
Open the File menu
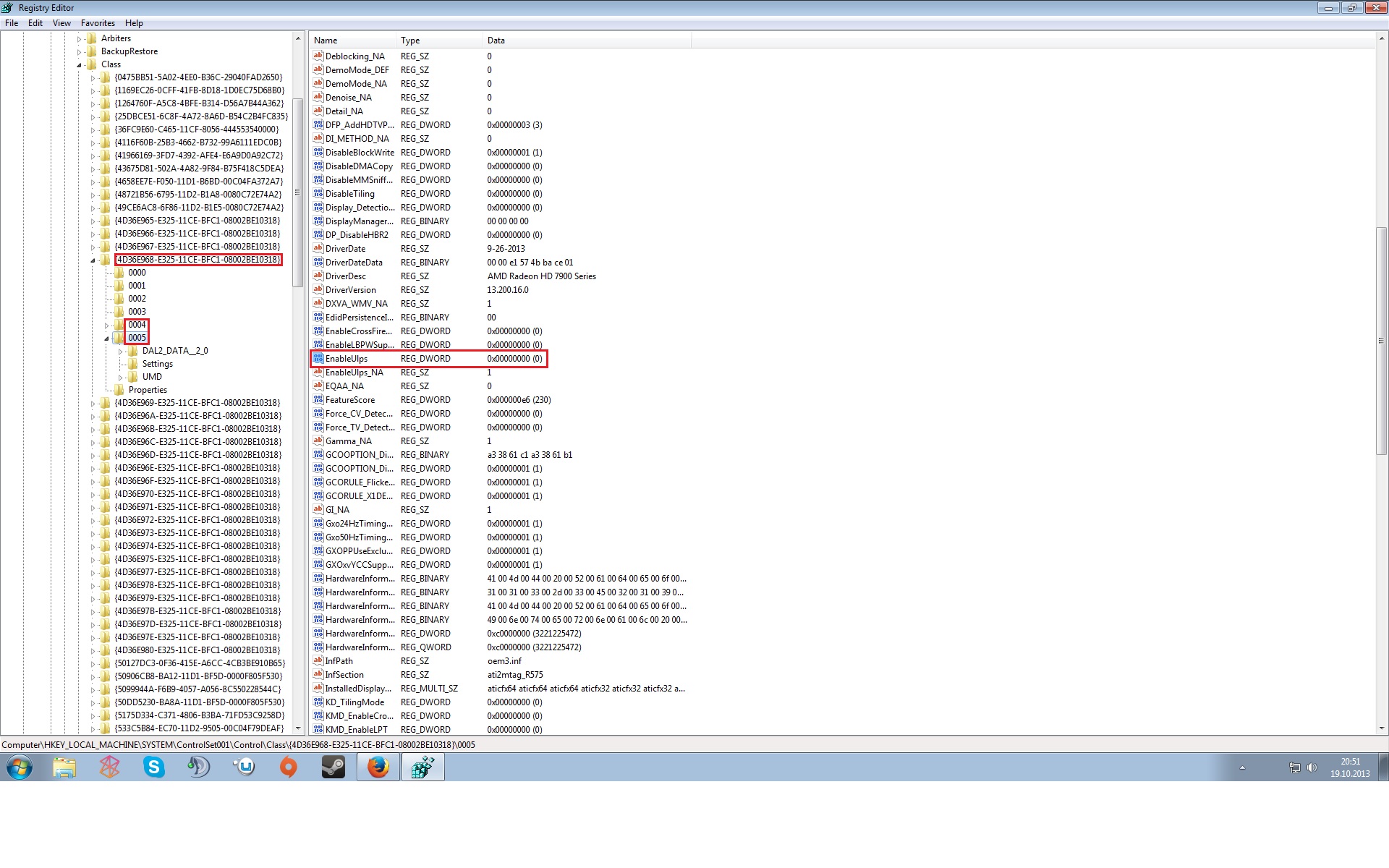12,23
